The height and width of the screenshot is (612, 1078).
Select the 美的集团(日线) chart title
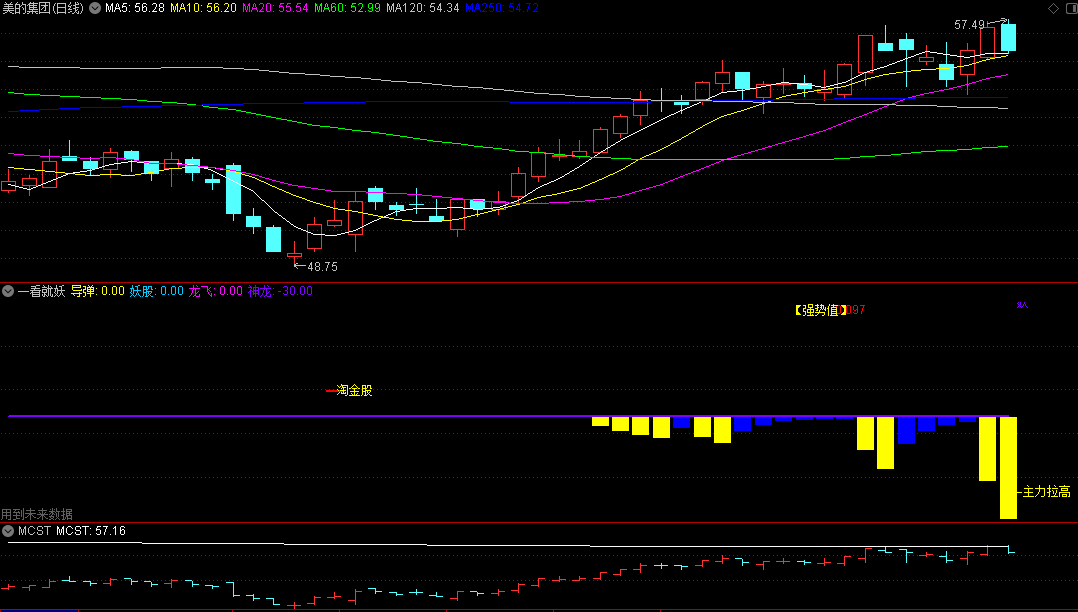point(43,8)
